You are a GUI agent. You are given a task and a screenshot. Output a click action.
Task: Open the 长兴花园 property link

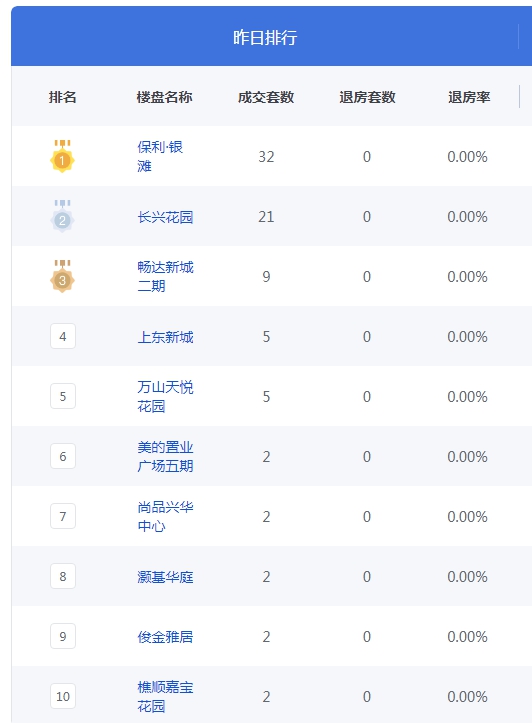165,217
